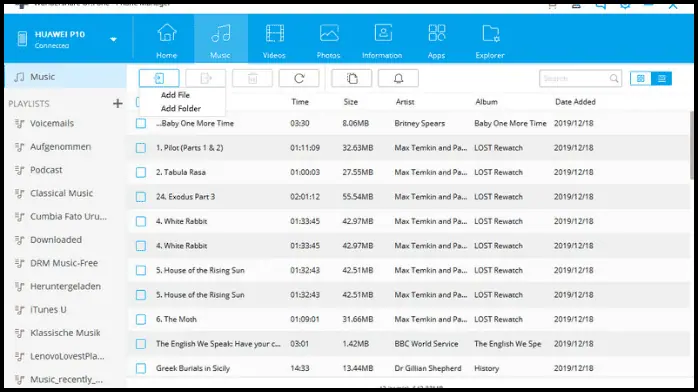Click the search magnifier icon

pos(614,78)
